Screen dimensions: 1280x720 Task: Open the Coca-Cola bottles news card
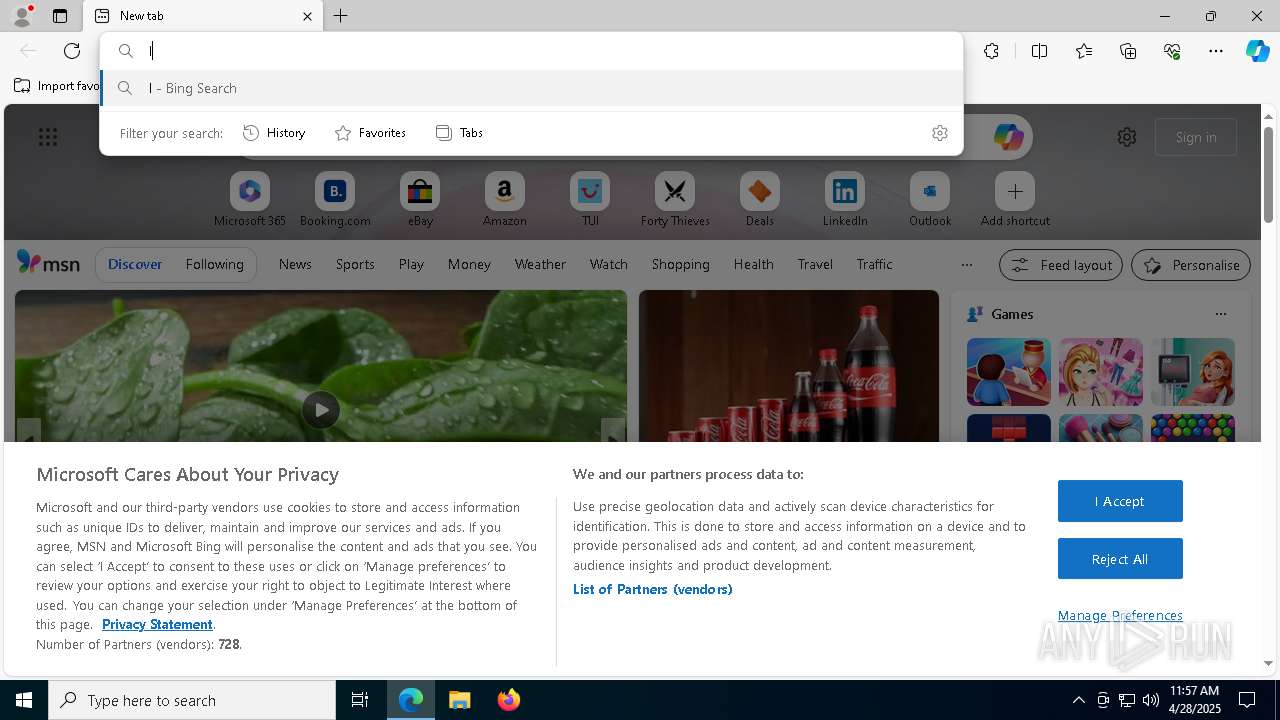point(789,366)
